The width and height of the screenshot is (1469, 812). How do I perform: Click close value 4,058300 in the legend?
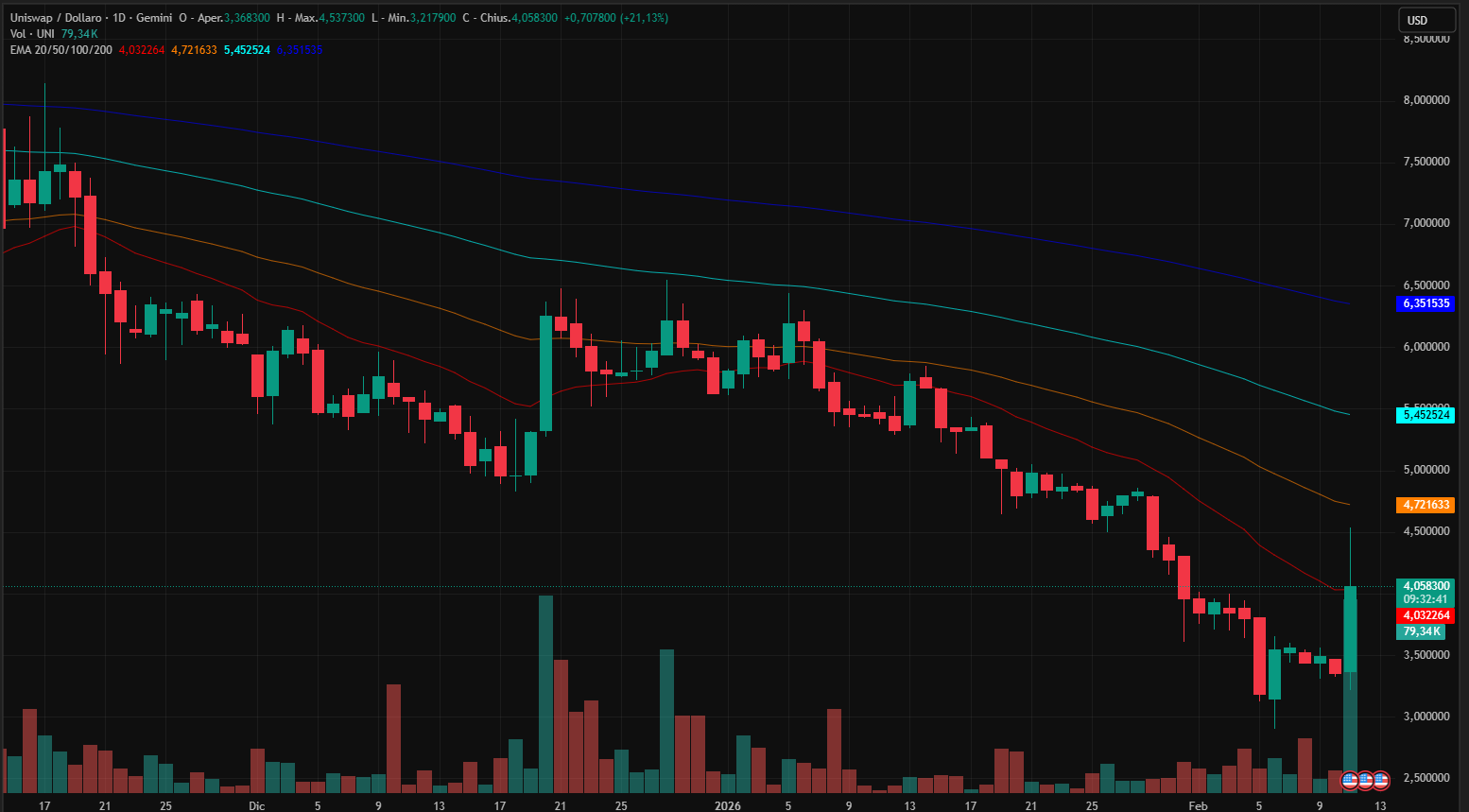534,18
